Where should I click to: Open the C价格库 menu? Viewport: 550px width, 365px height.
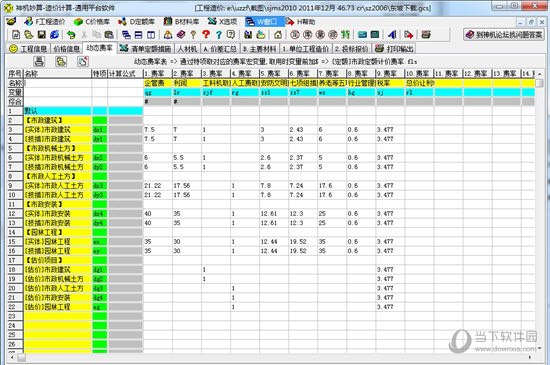[x=92, y=22]
